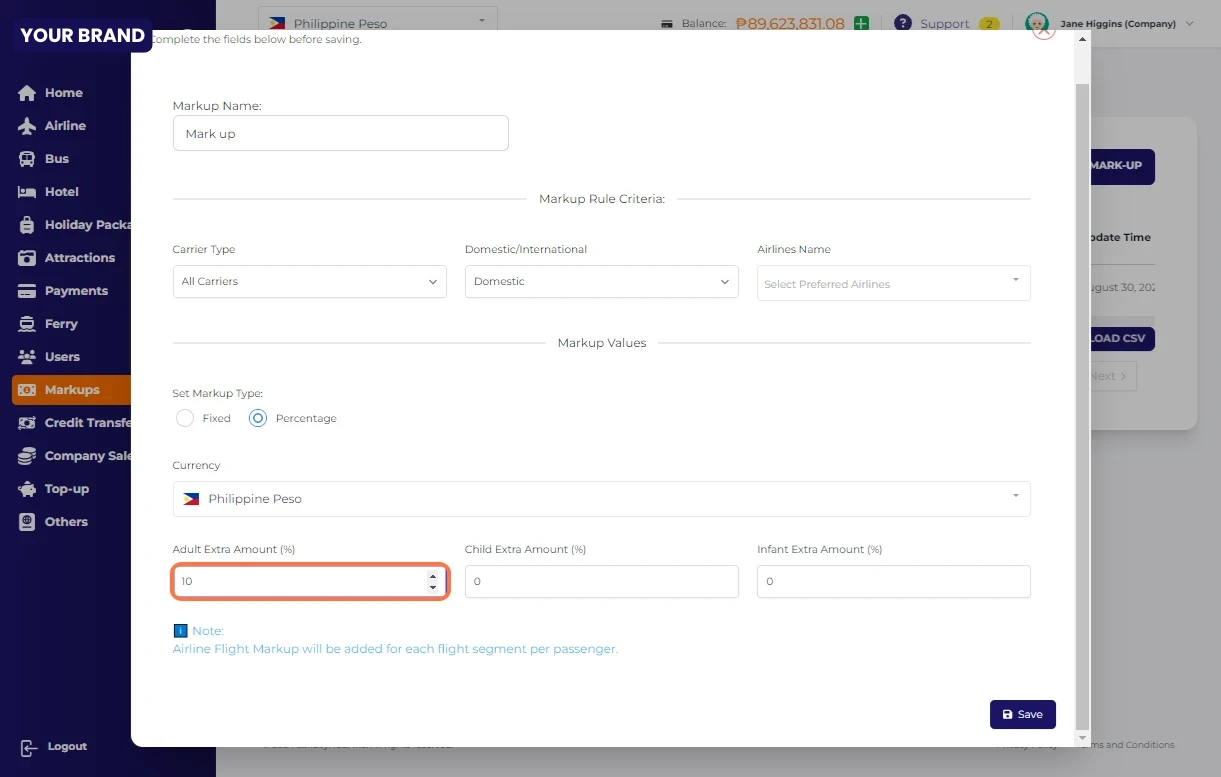Open the Select Preferred Airlines dropdown
The image size is (1221, 777).
point(893,284)
